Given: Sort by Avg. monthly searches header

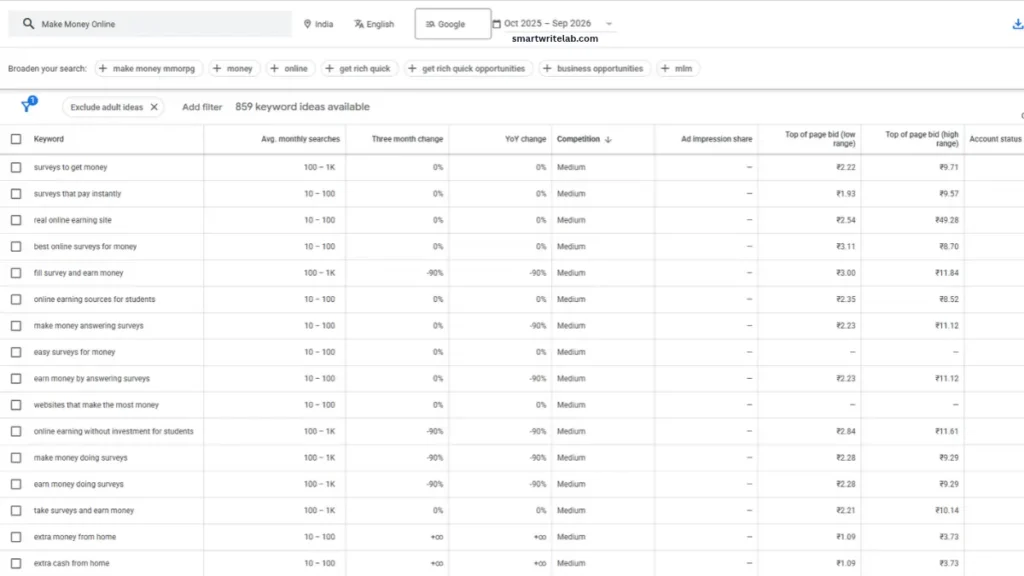Looking at the screenshot, I should coord(300,139).
